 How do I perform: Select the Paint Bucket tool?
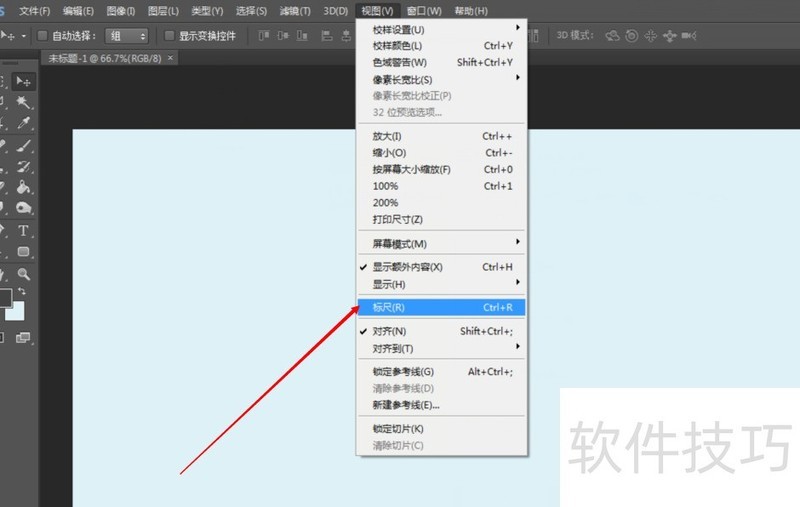[23, 187]
